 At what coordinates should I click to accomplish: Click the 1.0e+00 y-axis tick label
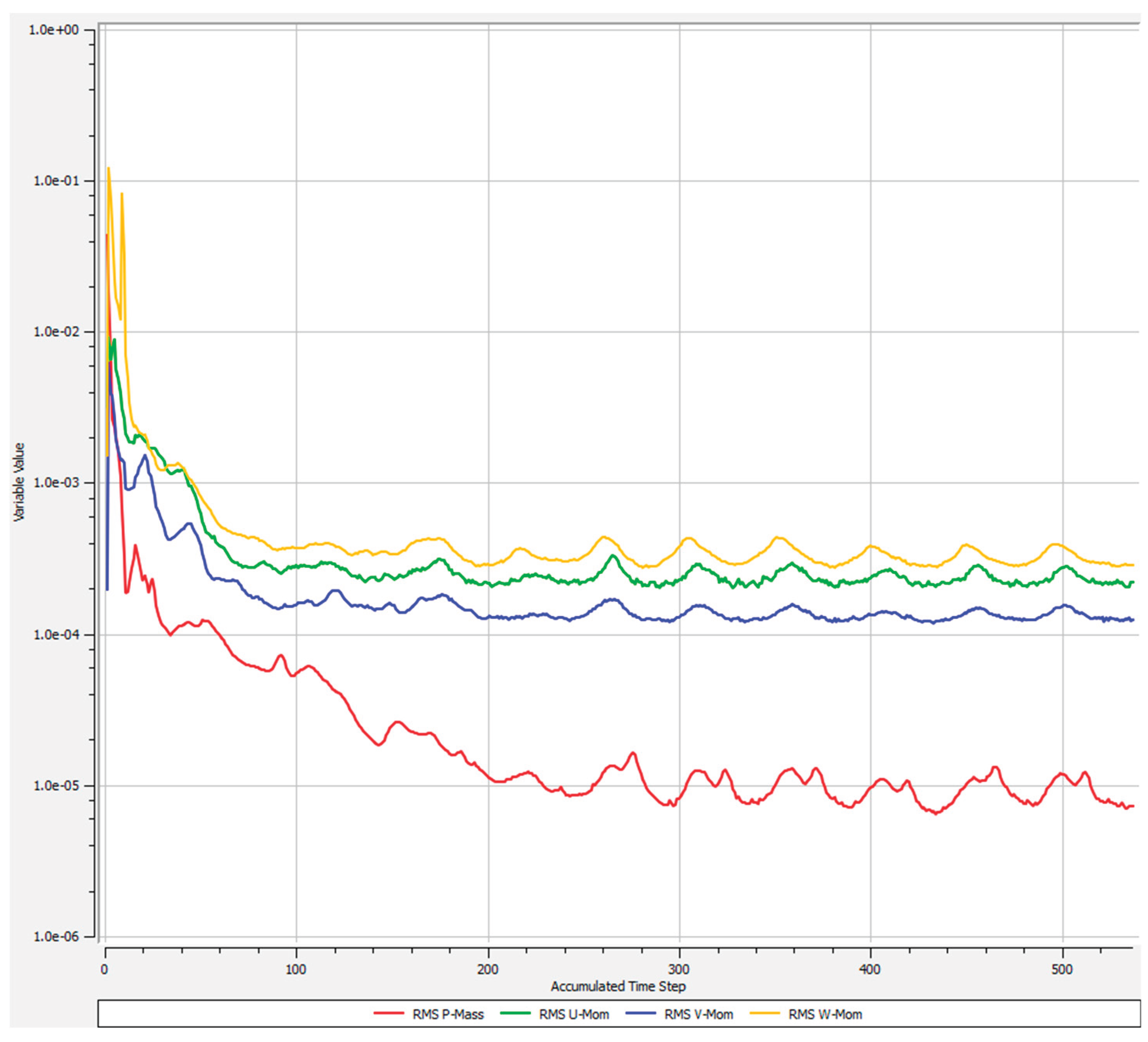[x=54, y=30]
